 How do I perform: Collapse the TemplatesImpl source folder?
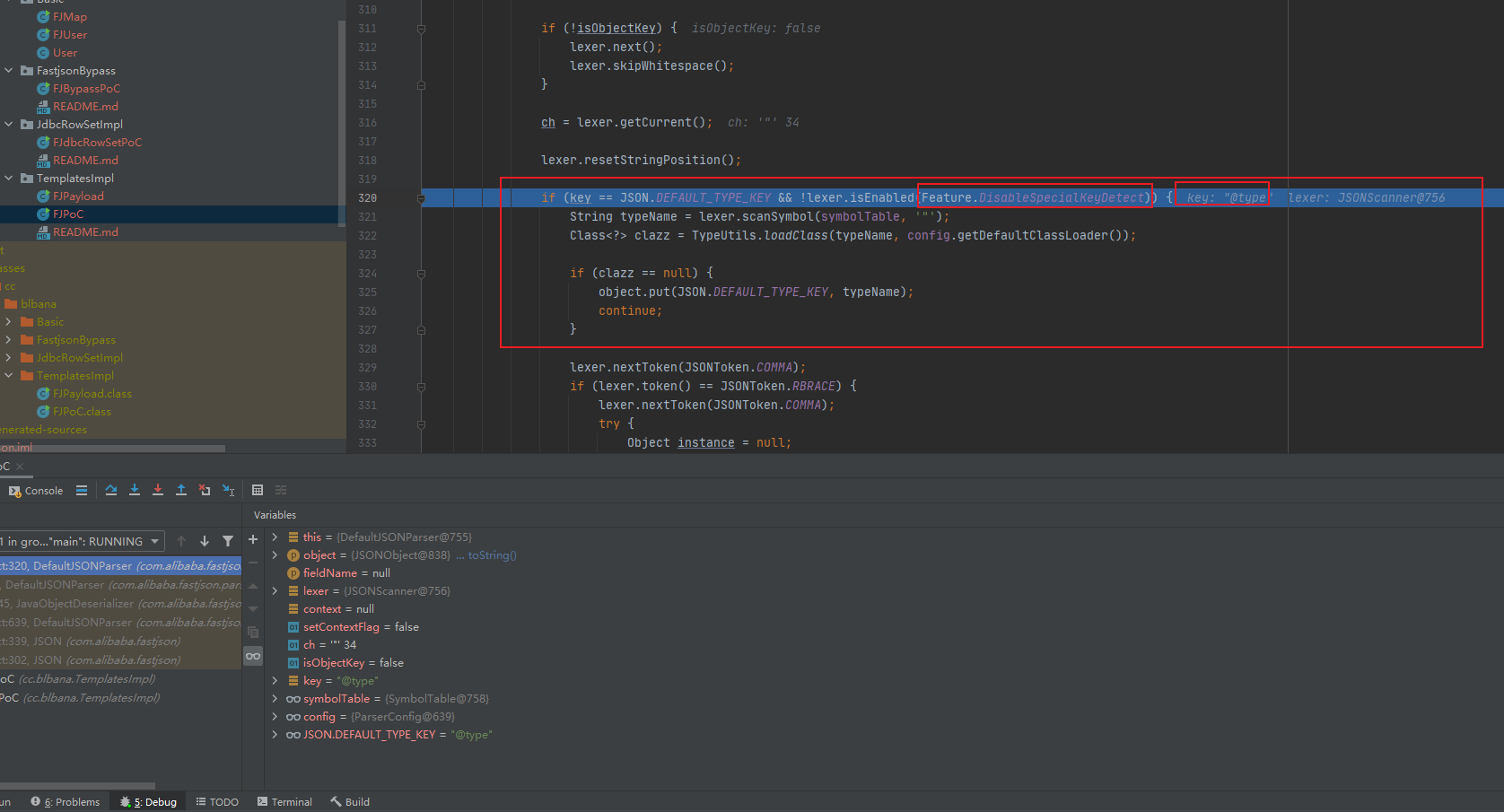pos(9,179)
